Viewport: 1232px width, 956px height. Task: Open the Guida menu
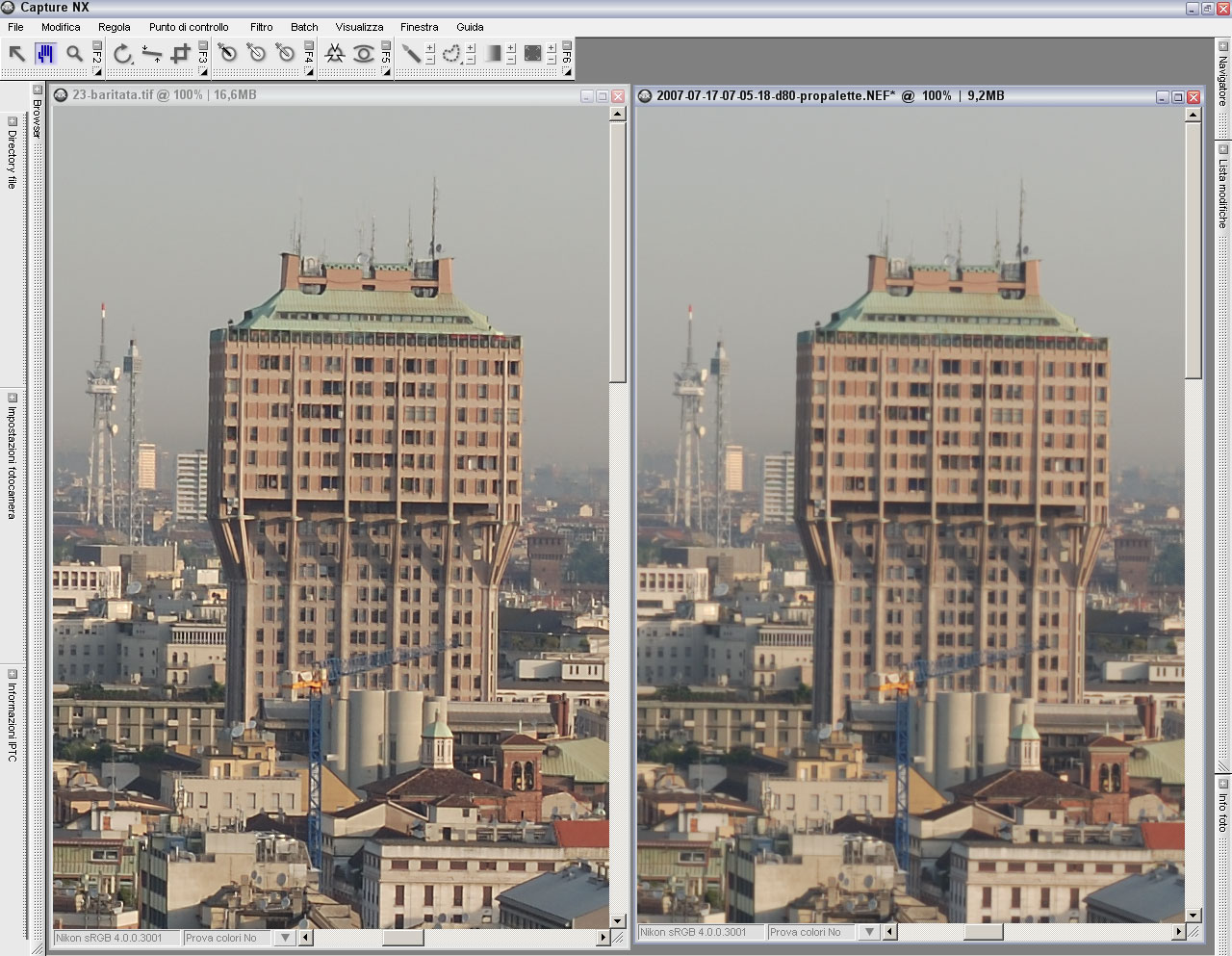(470, 27)
